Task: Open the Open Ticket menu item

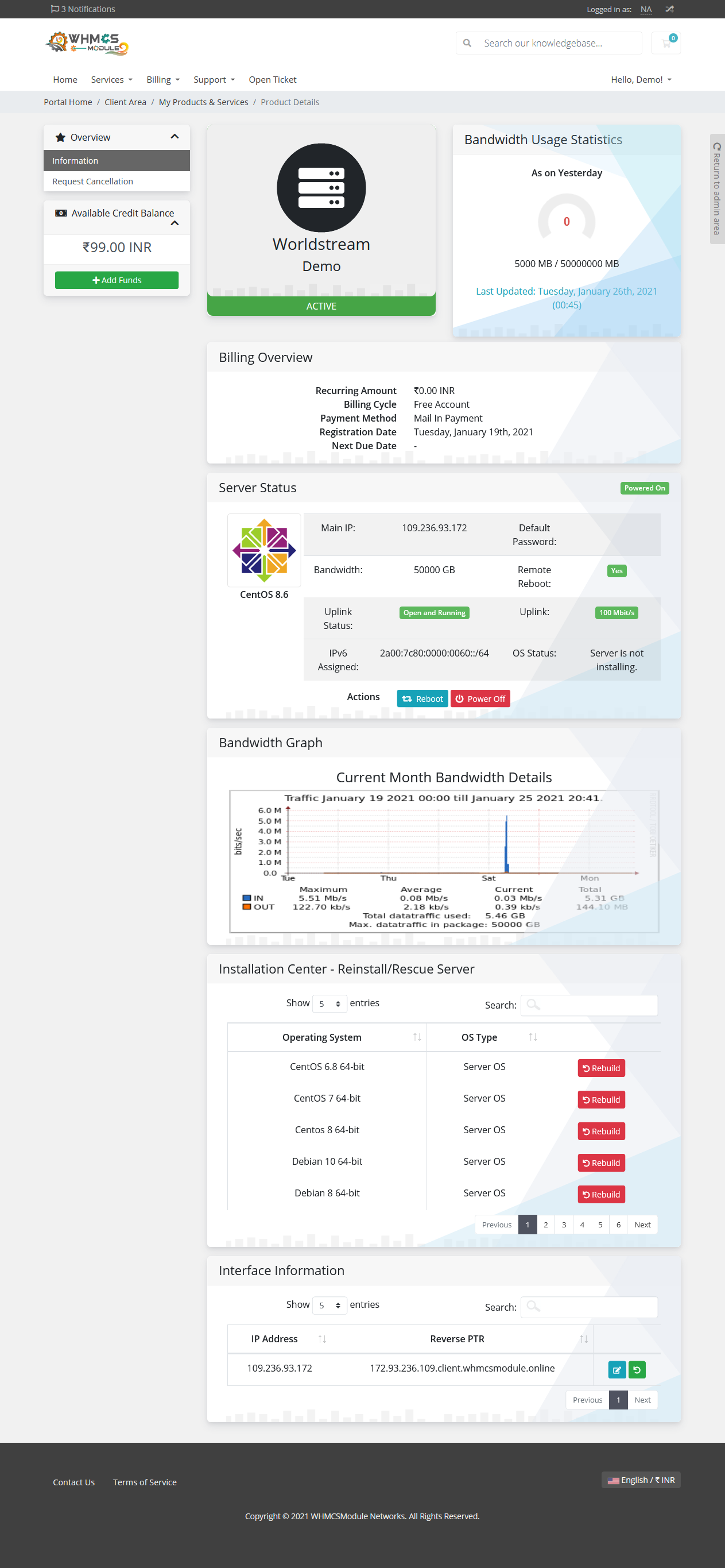Action: coord(273,80)
